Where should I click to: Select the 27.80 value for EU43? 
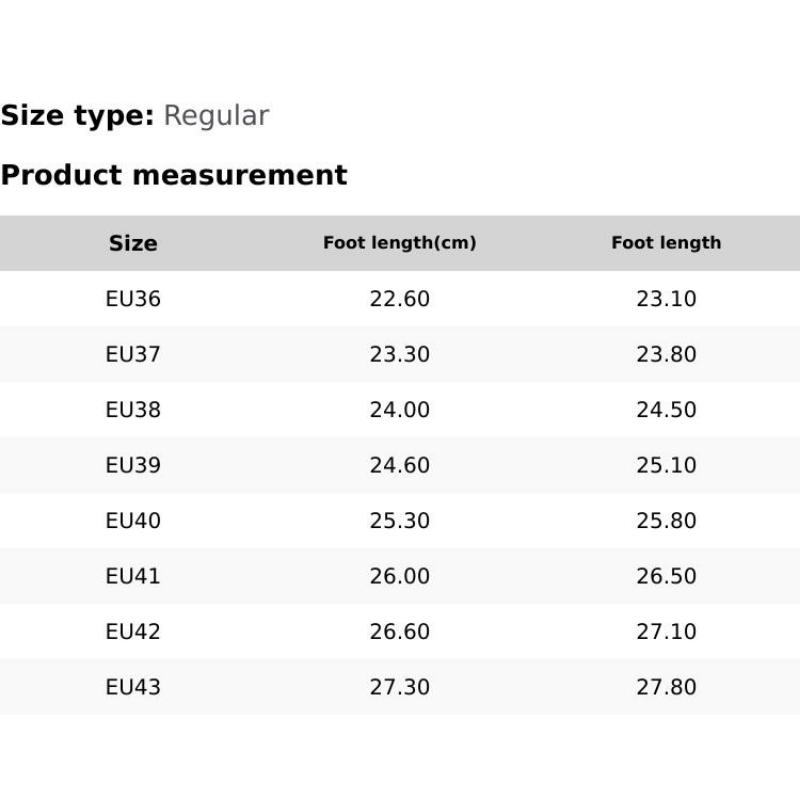coord(666,687)
